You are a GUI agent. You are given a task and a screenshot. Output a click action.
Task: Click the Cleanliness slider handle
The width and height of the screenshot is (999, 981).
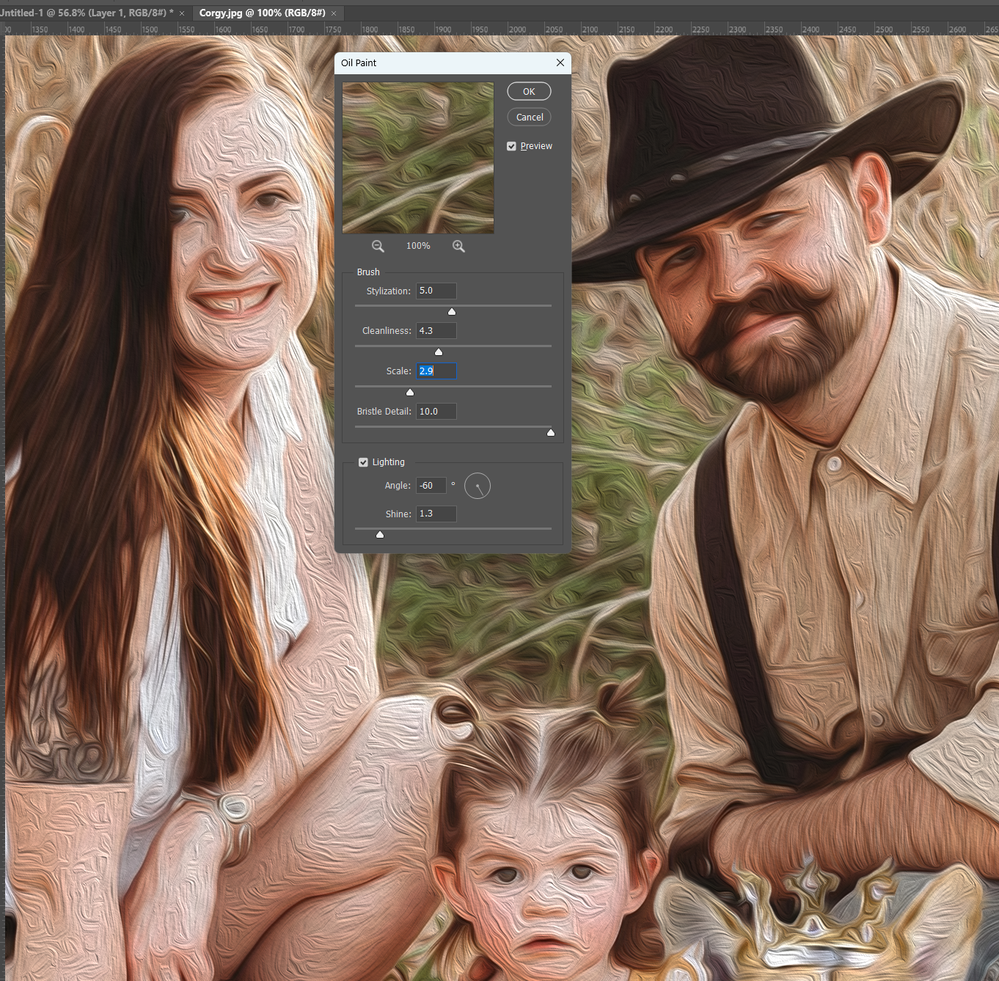point(438,352)
